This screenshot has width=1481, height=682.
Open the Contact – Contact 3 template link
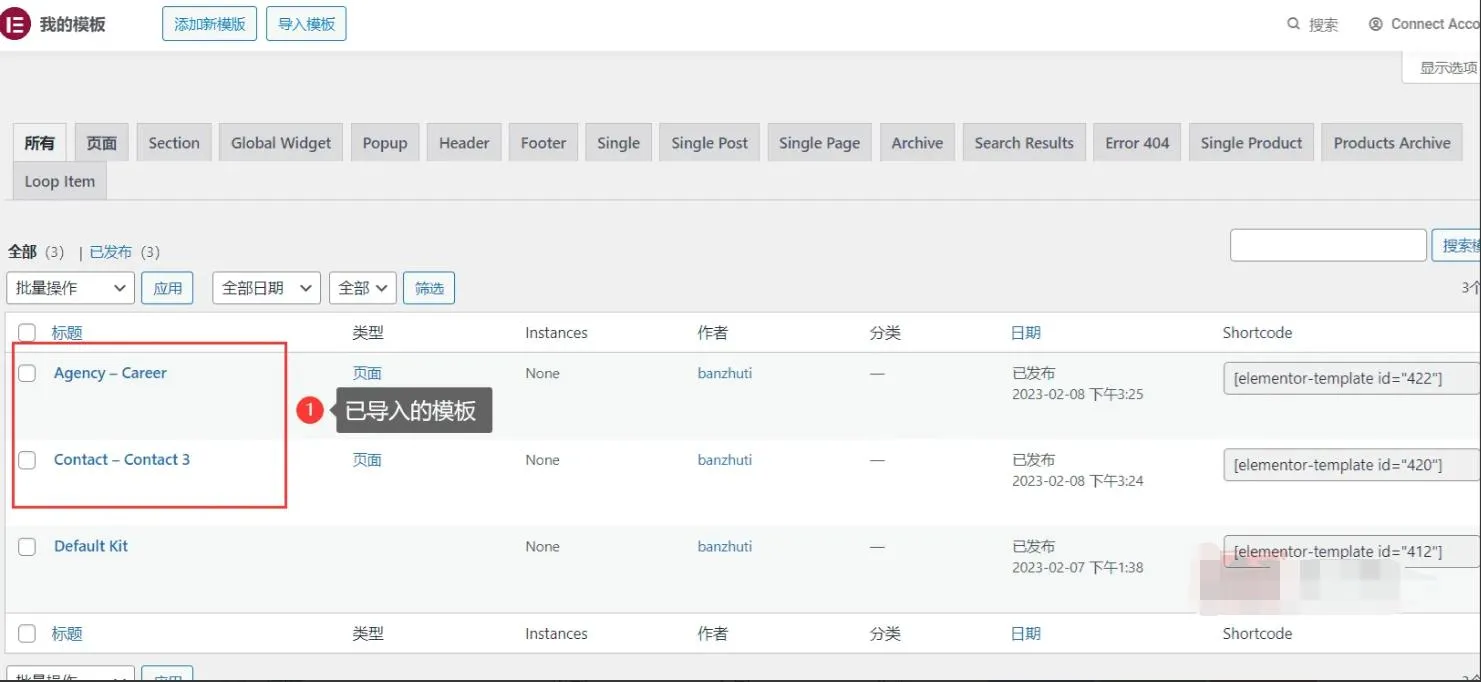click(122, 460)
